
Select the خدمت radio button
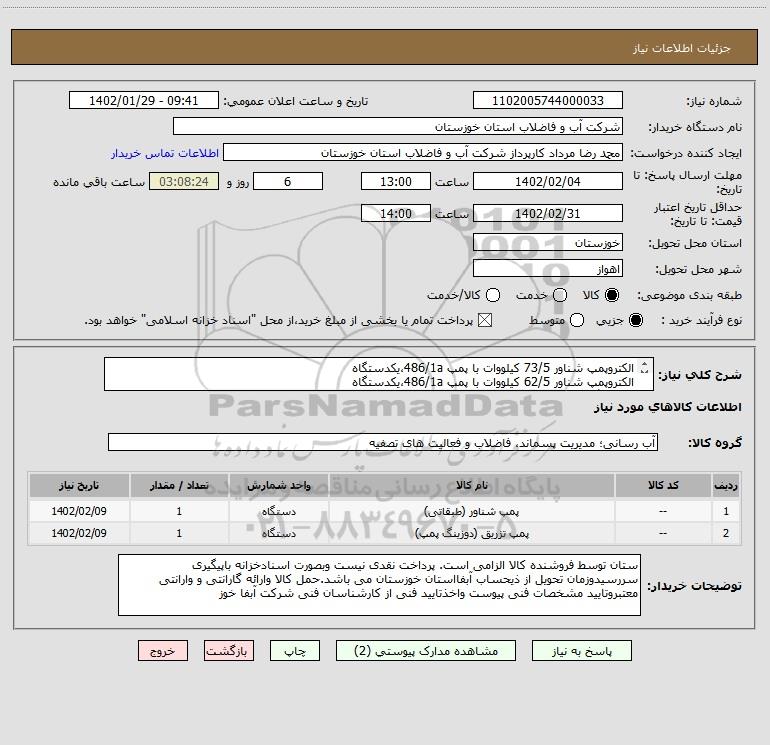click(560, 295)
